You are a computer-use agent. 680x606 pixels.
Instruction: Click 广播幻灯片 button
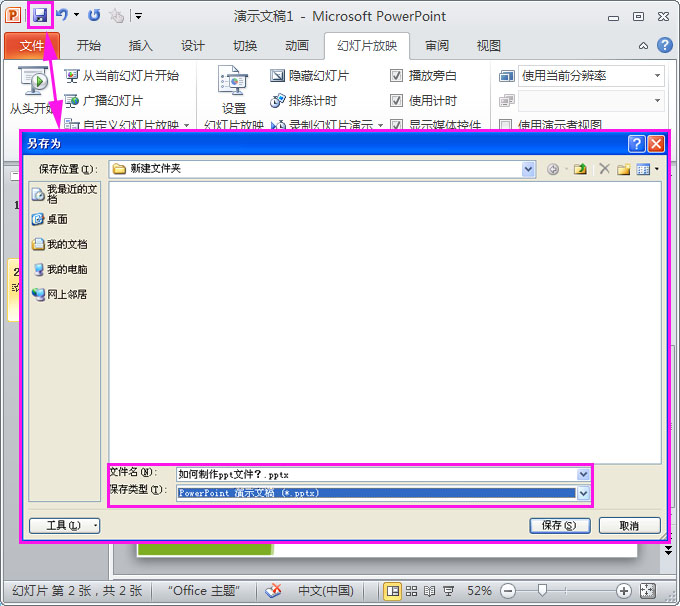[104, 101]
